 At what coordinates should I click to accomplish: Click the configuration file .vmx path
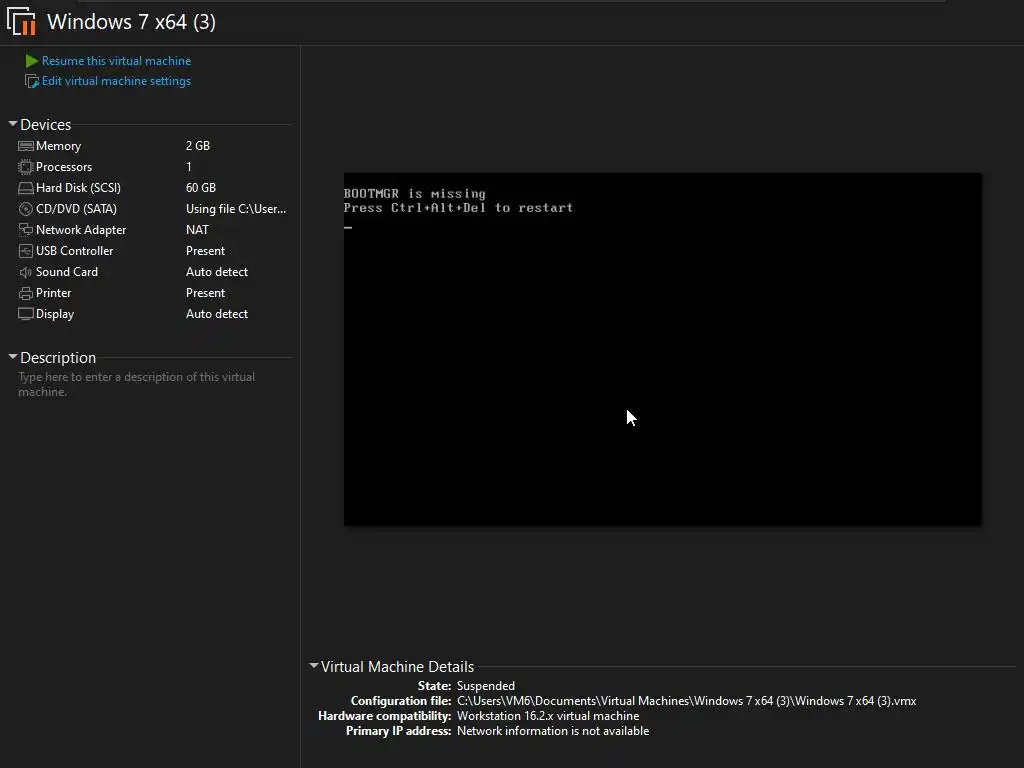(686, 701)
